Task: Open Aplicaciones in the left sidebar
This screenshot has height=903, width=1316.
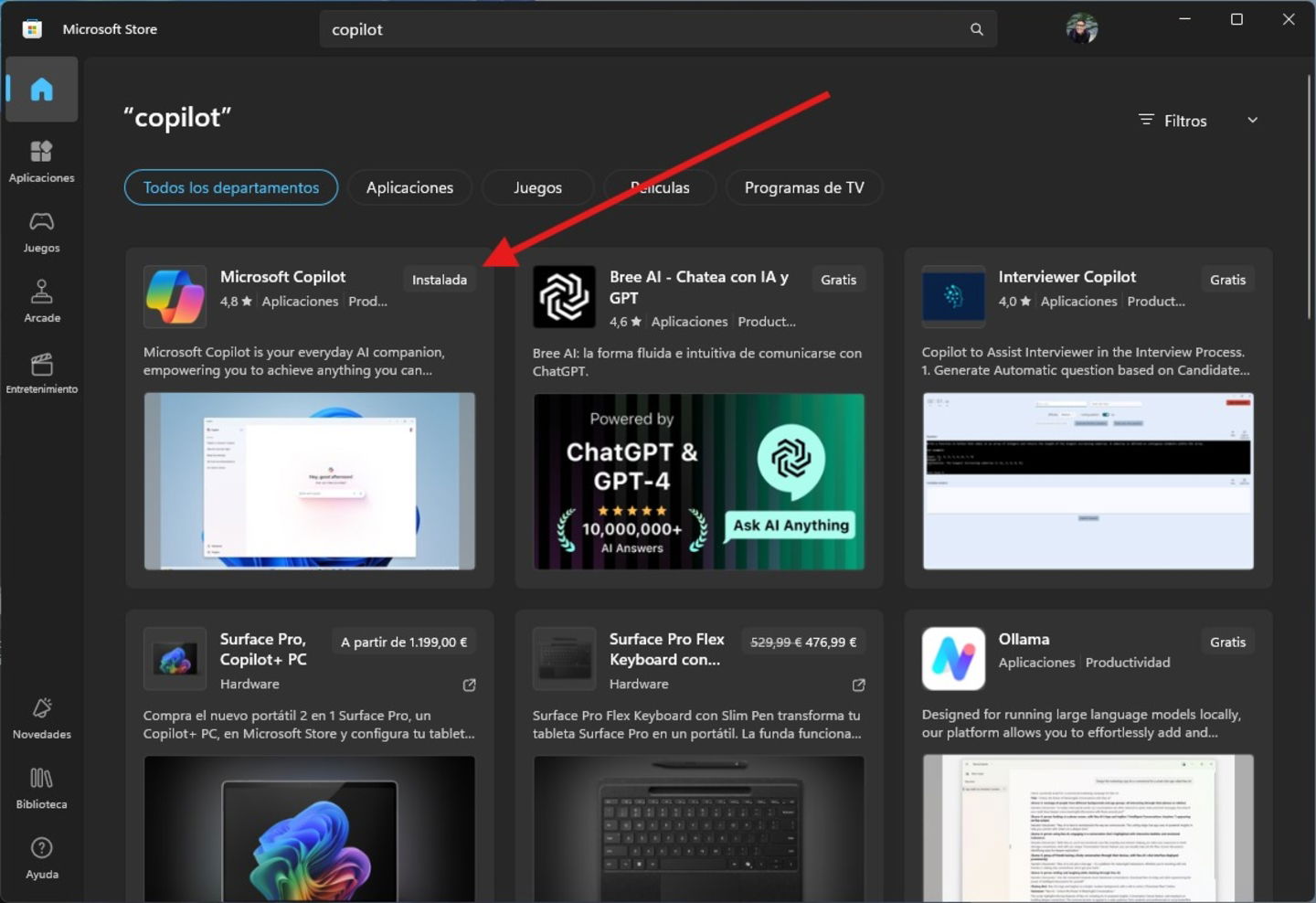Action: pos(41,161)
